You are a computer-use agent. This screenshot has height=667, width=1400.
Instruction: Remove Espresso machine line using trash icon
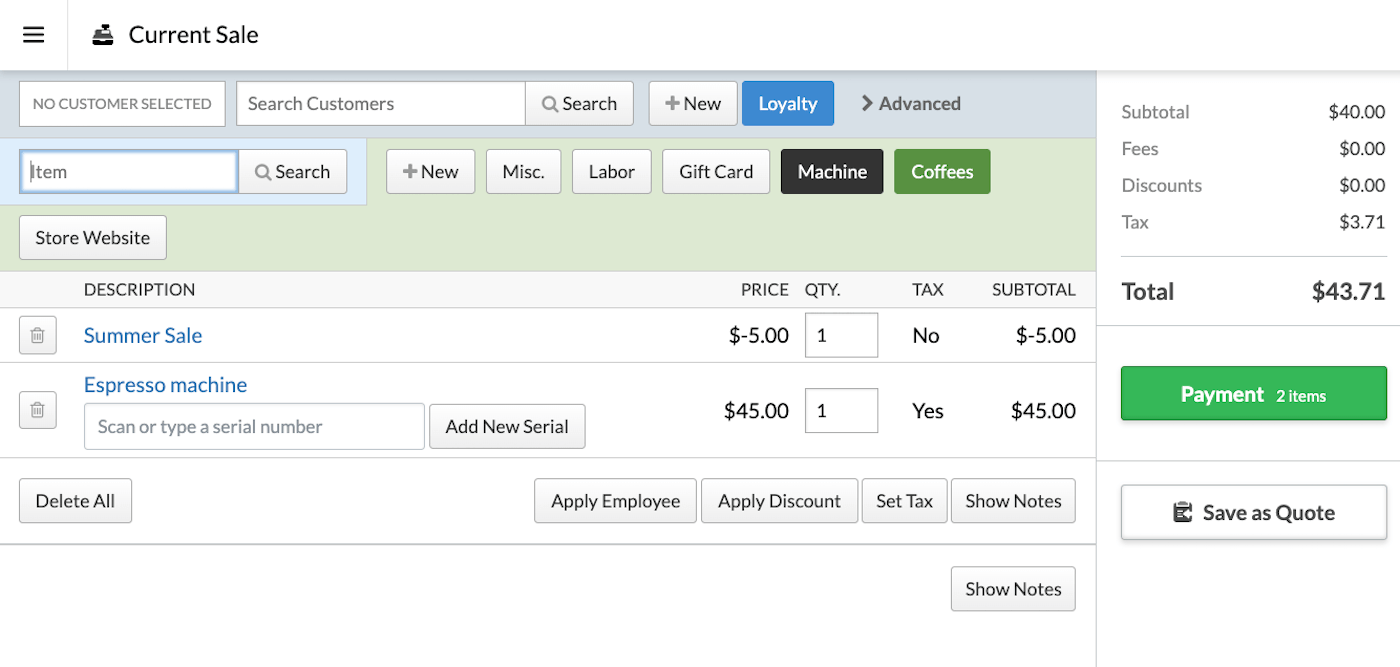click(x=37, y=410)
